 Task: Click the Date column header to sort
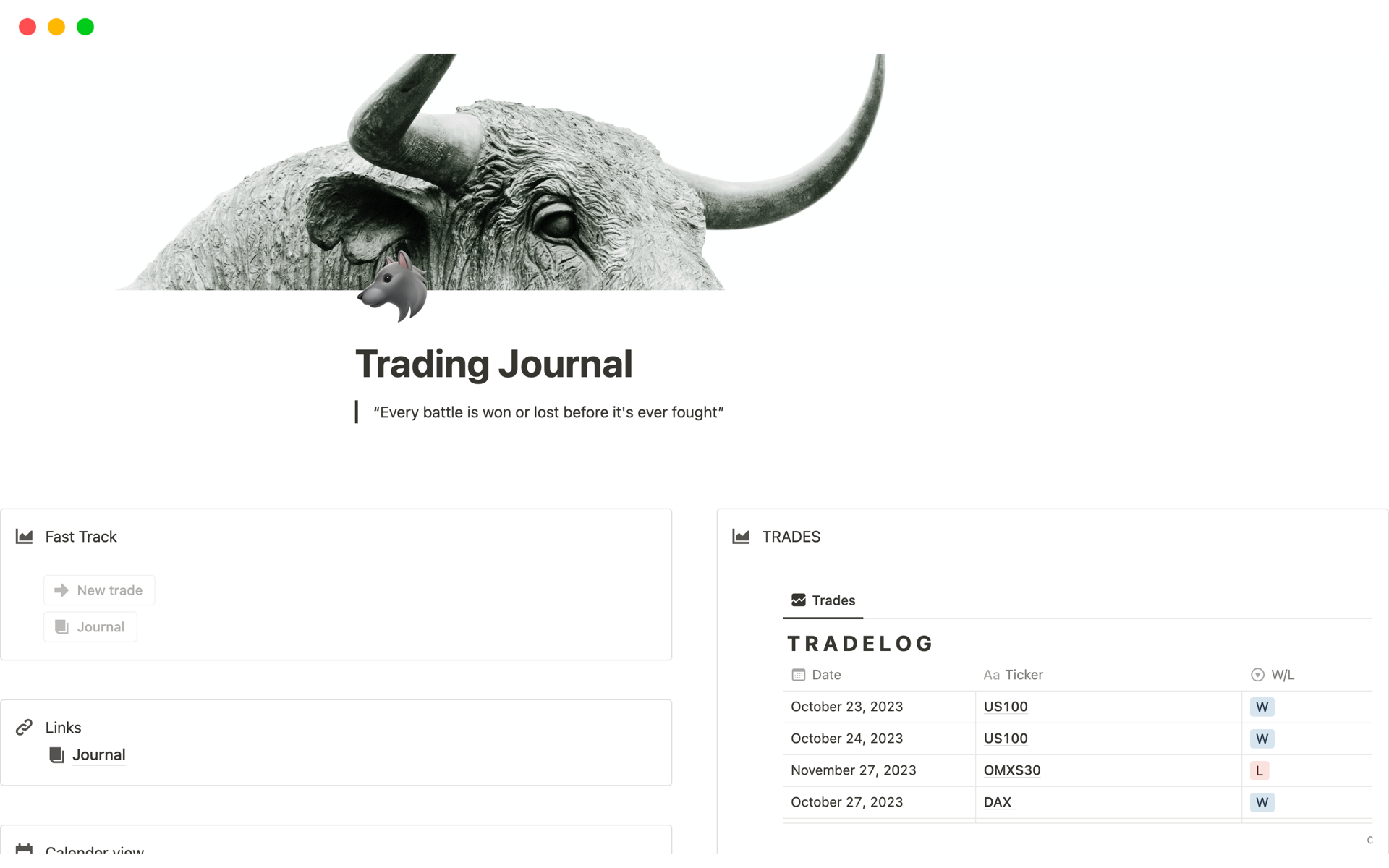825,674
